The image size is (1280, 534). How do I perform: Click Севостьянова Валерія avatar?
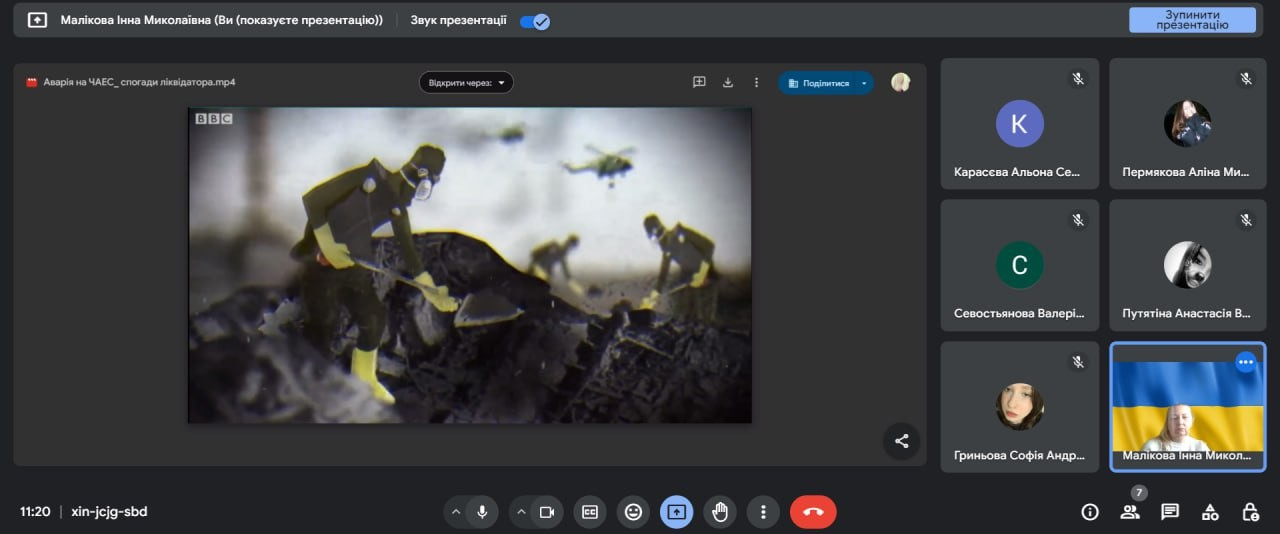1020,265
